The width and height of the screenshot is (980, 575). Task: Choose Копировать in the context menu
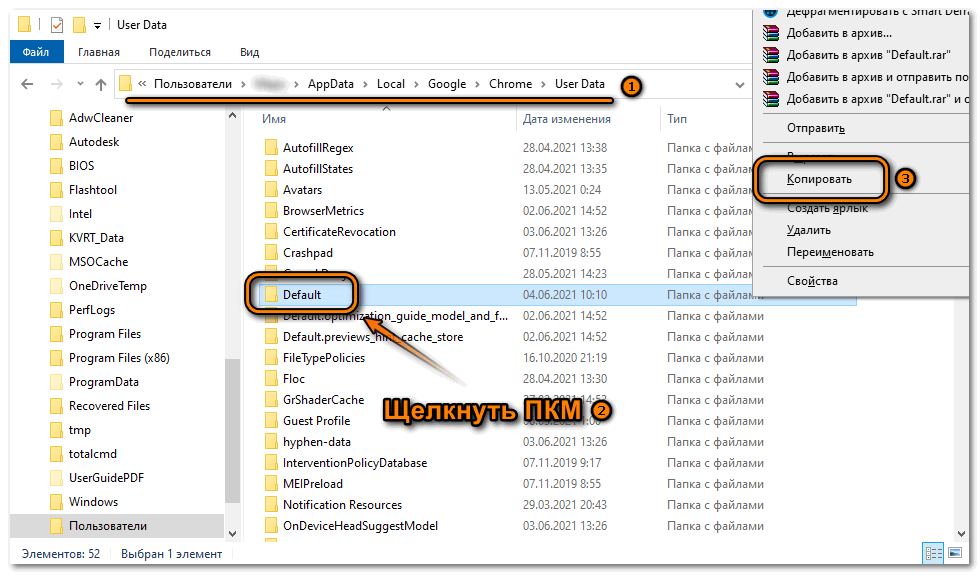coord(819,179)
